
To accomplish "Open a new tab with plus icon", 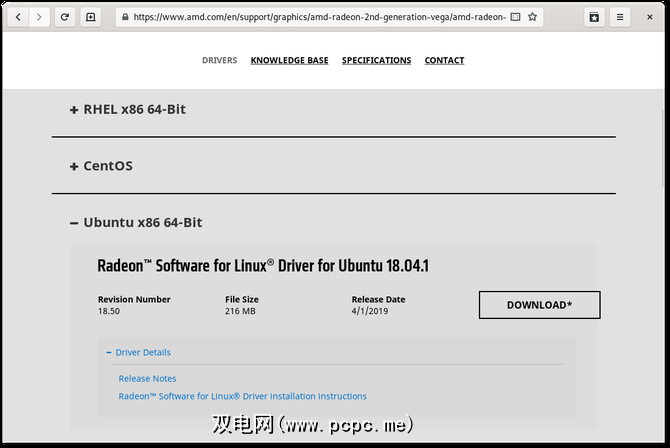I will click(91, 17).
